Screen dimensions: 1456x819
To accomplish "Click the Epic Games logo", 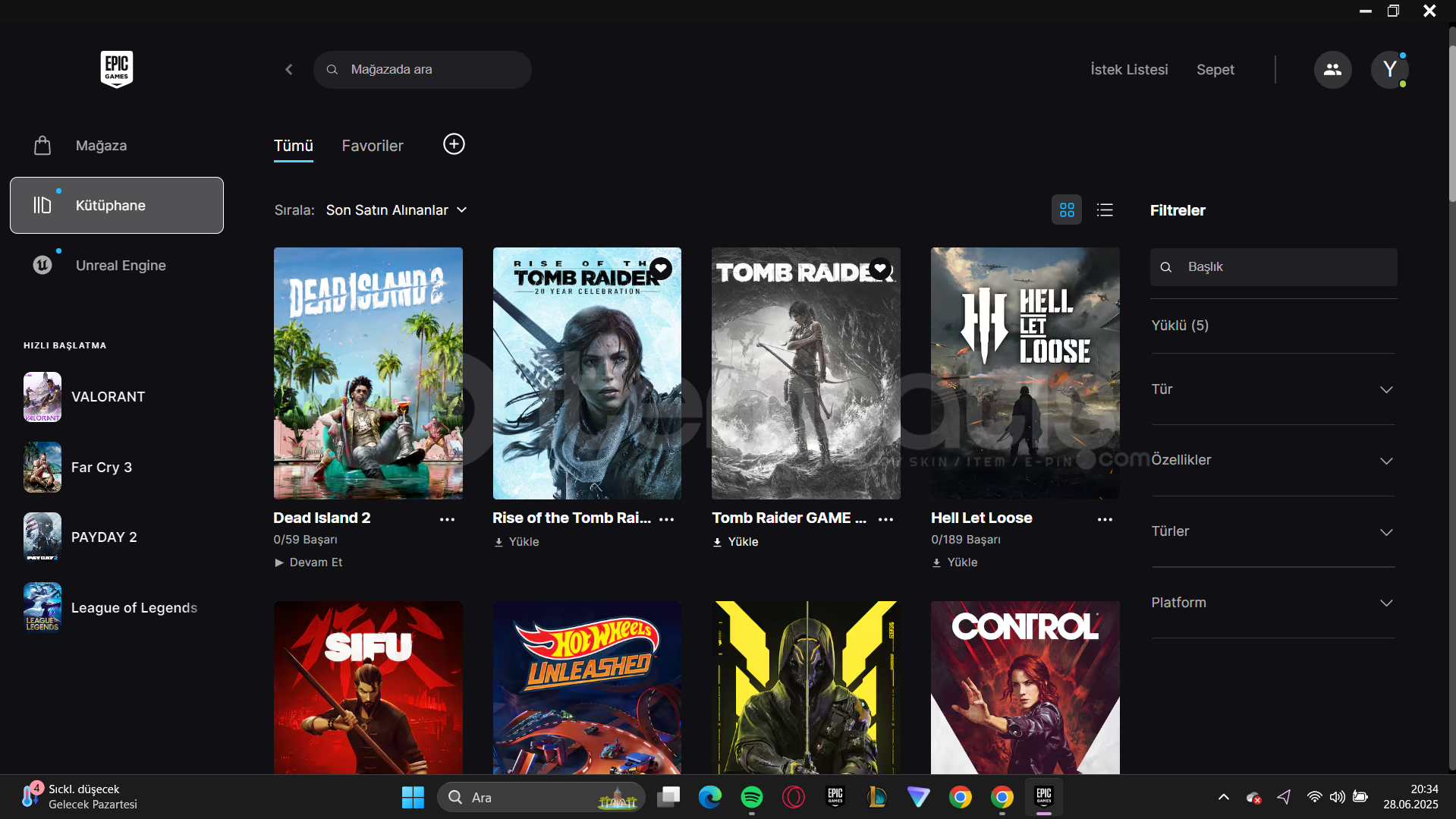I will (x=117, y=69).
